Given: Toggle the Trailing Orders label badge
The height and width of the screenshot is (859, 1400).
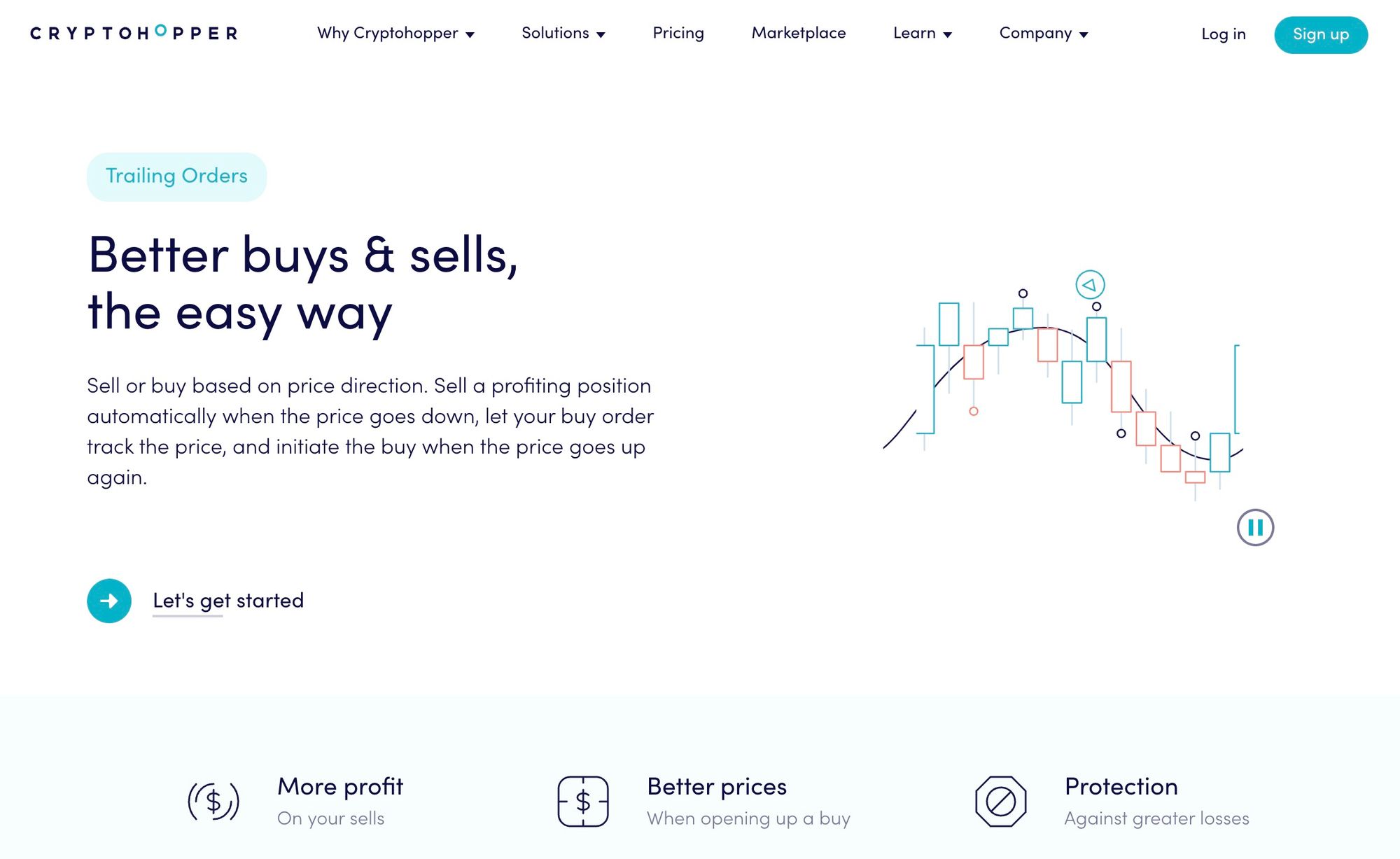Looking at the screenshot, I should (x=178, y=176).
